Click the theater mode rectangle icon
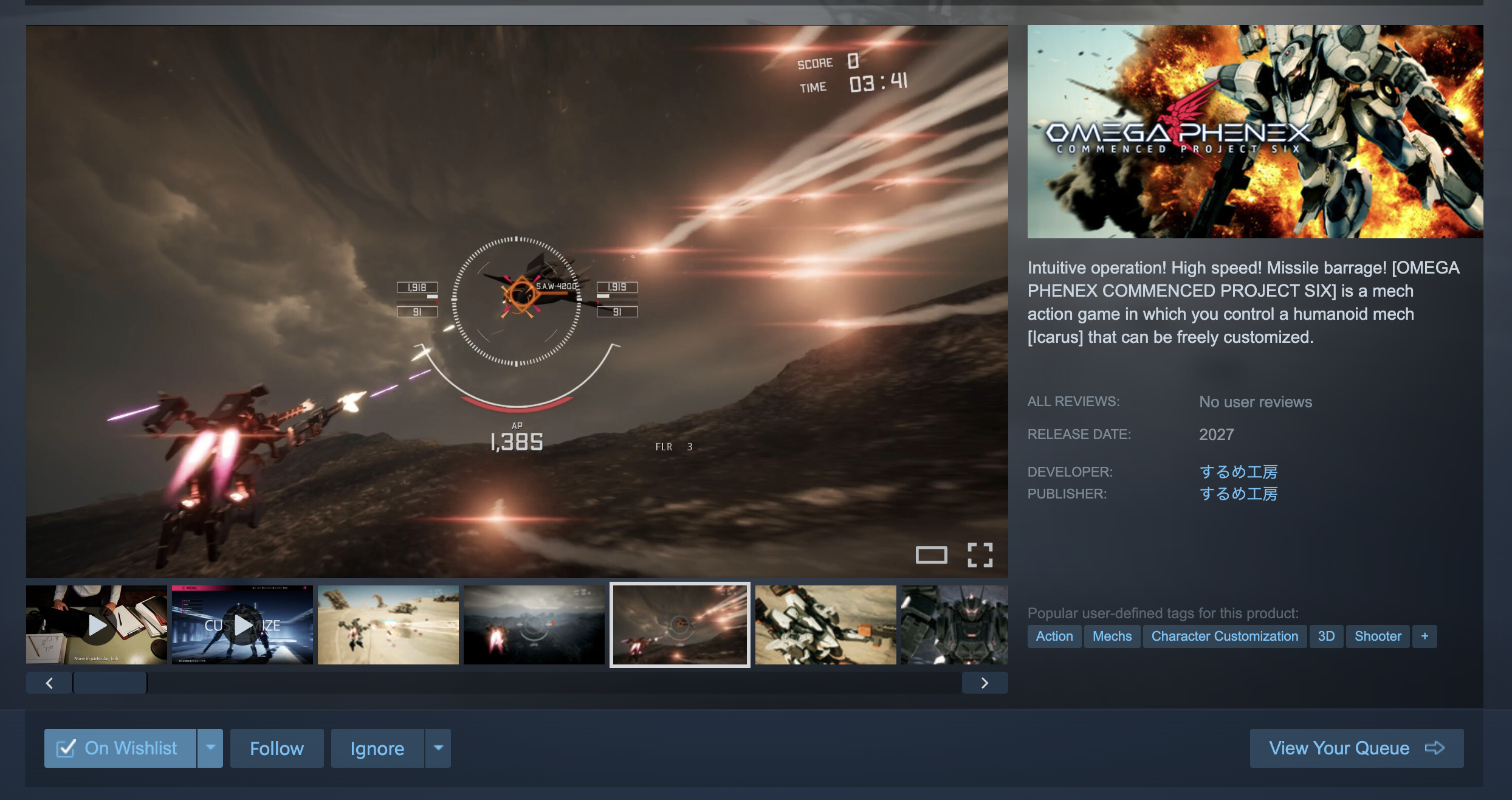This screenshot has height=800, width=1512. point(931,554)
